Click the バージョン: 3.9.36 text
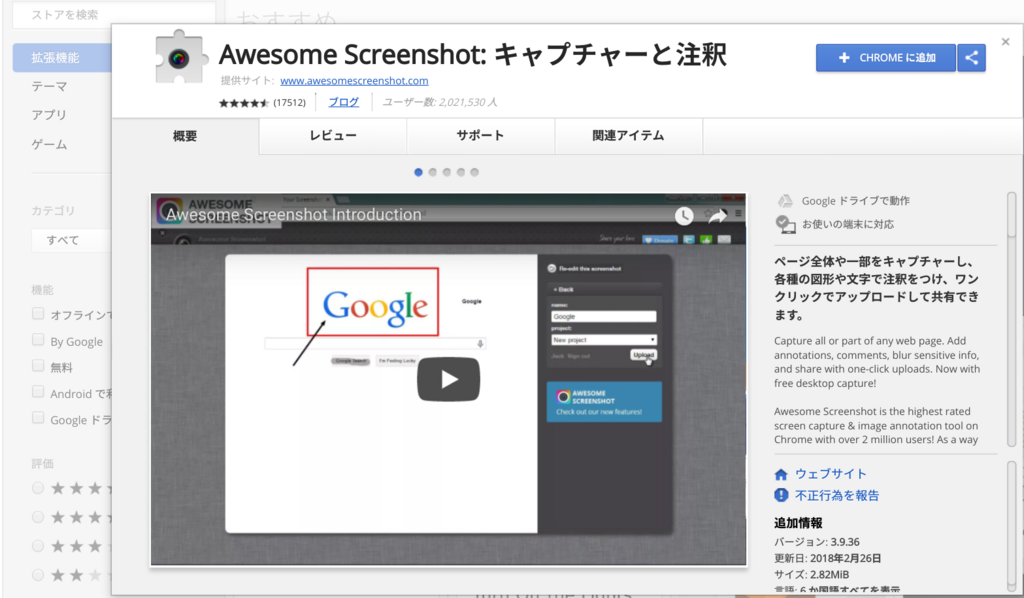The width and height of the screenshot is (1024, 598). click(x=816, y=542)
